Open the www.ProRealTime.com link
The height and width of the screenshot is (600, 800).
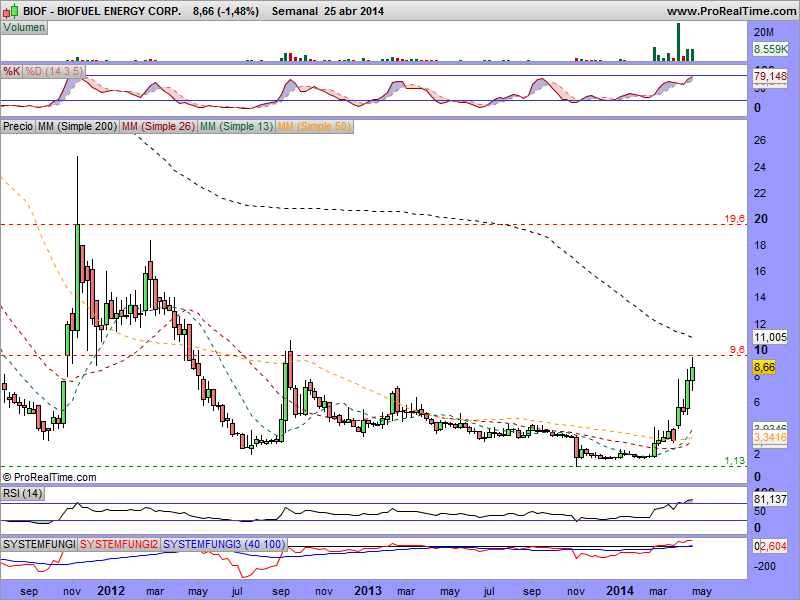click(x=731, y=11)
